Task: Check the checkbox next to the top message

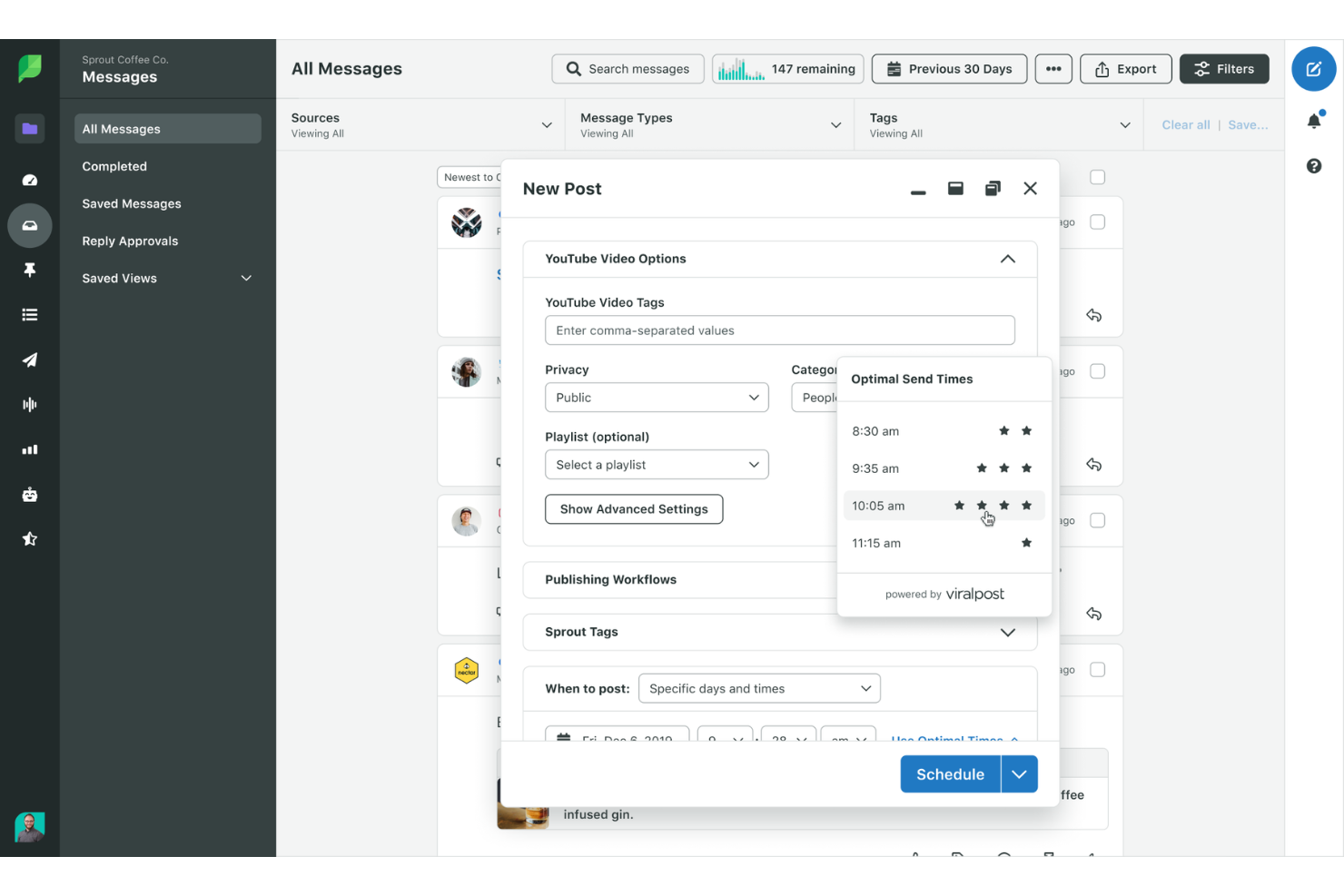Action: point(1097,222)
